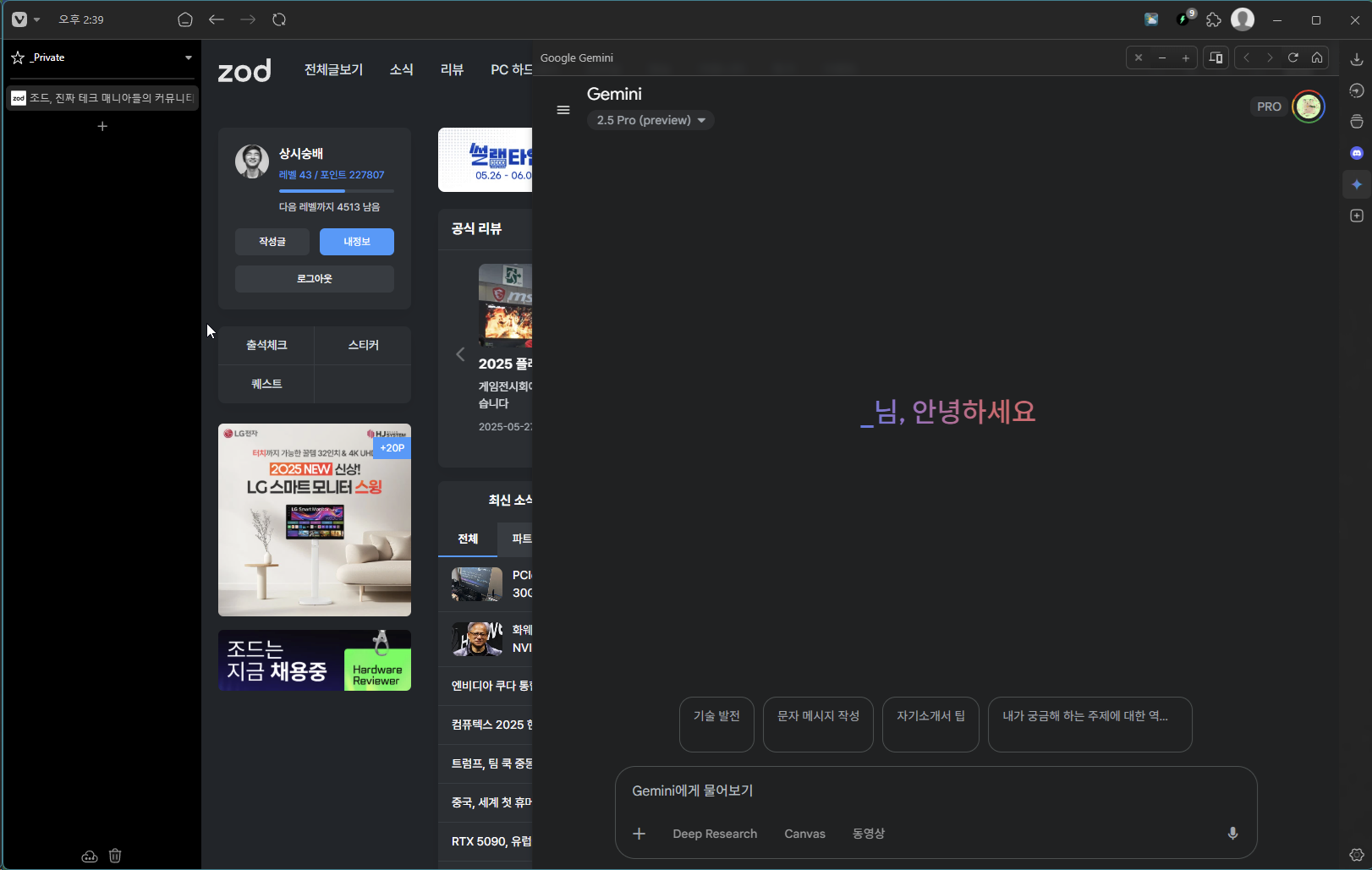Start microphone voice input in Gemini
The width and height of the screenshot is (1372, 870).
click(1232, 834)
